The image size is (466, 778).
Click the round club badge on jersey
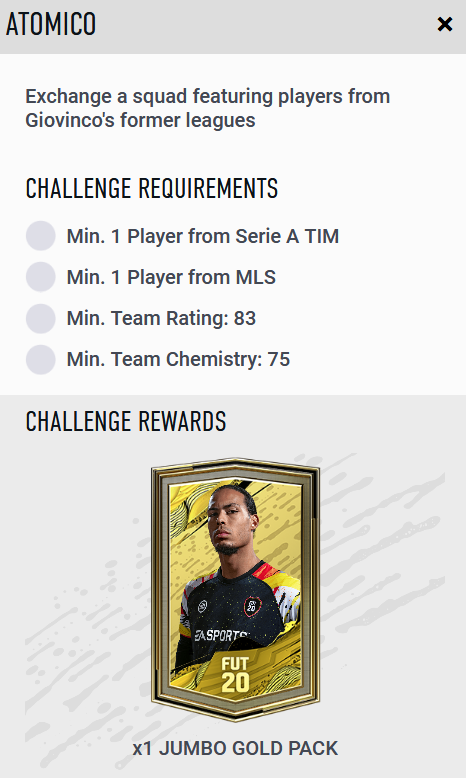point(253,606)
